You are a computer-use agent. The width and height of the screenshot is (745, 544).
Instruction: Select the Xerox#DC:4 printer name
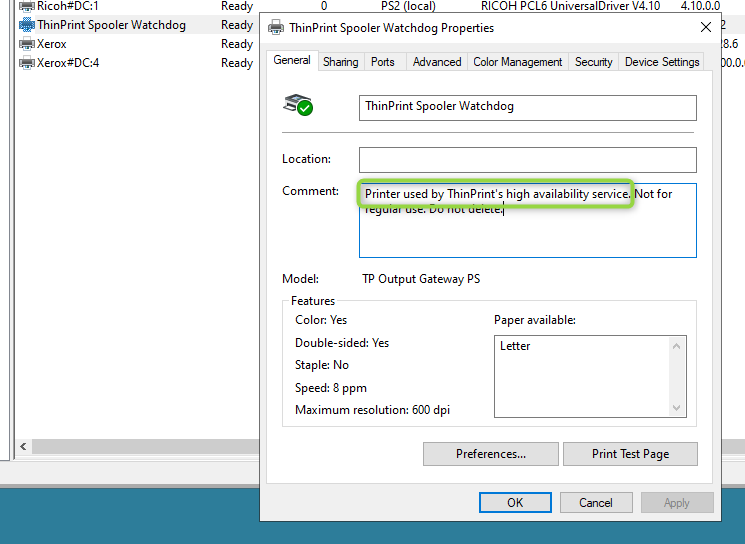[68, 63]
